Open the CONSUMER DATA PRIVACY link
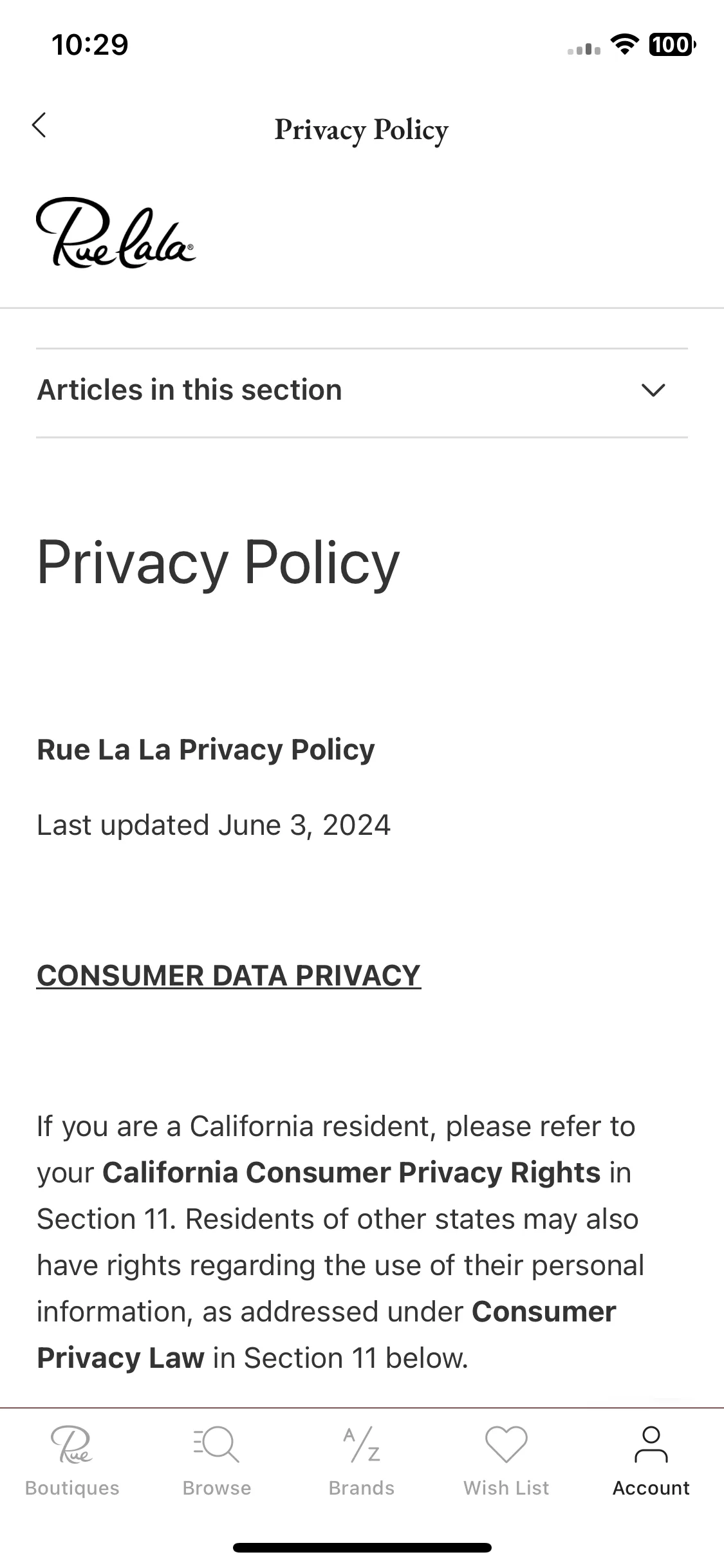The height and width of the screenshot is (1568, 724). click(x=228, y=976)
